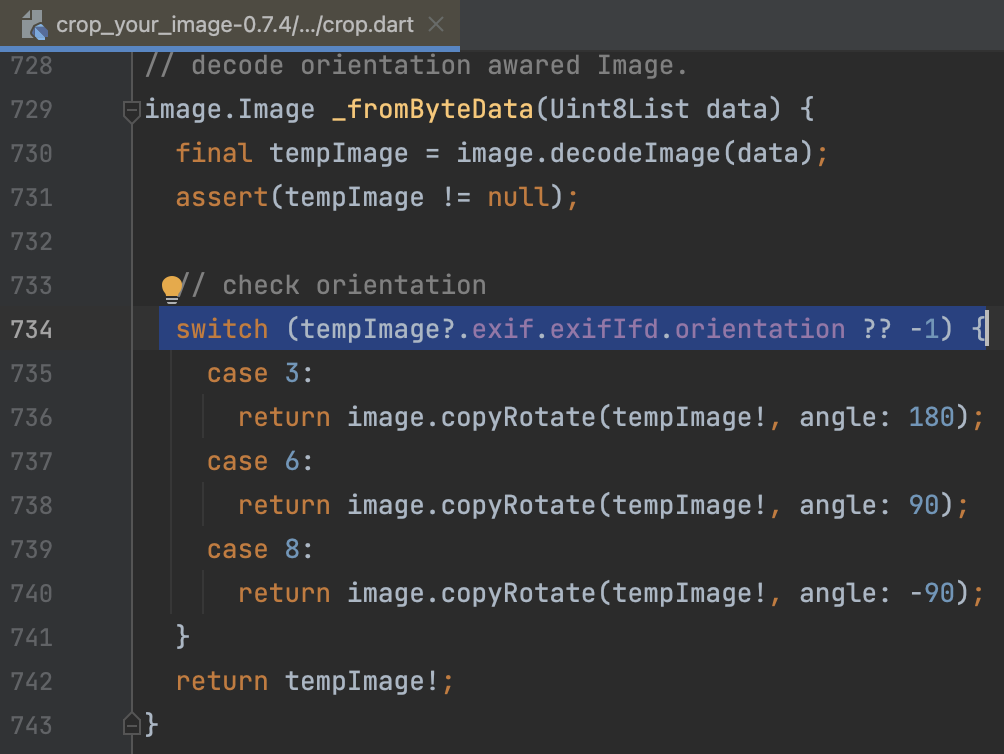Open the lightbulb intention actions on line 733
Image resolution: width=1004 pixels, height=754 pixels.
click(x=172, y=287)
